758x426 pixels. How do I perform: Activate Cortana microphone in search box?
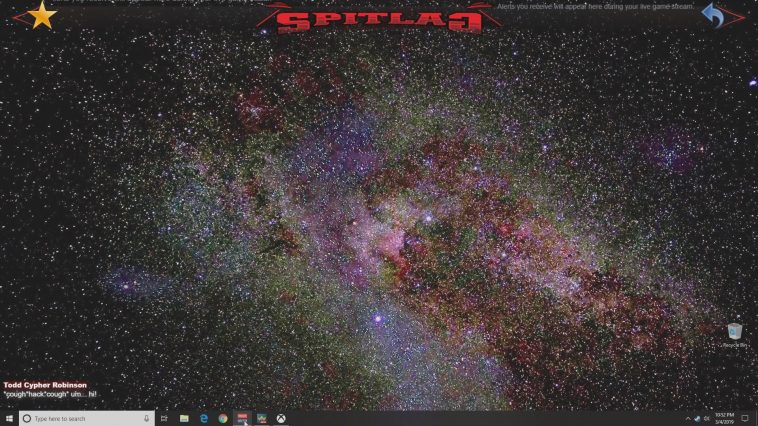[x=147, y=418]
